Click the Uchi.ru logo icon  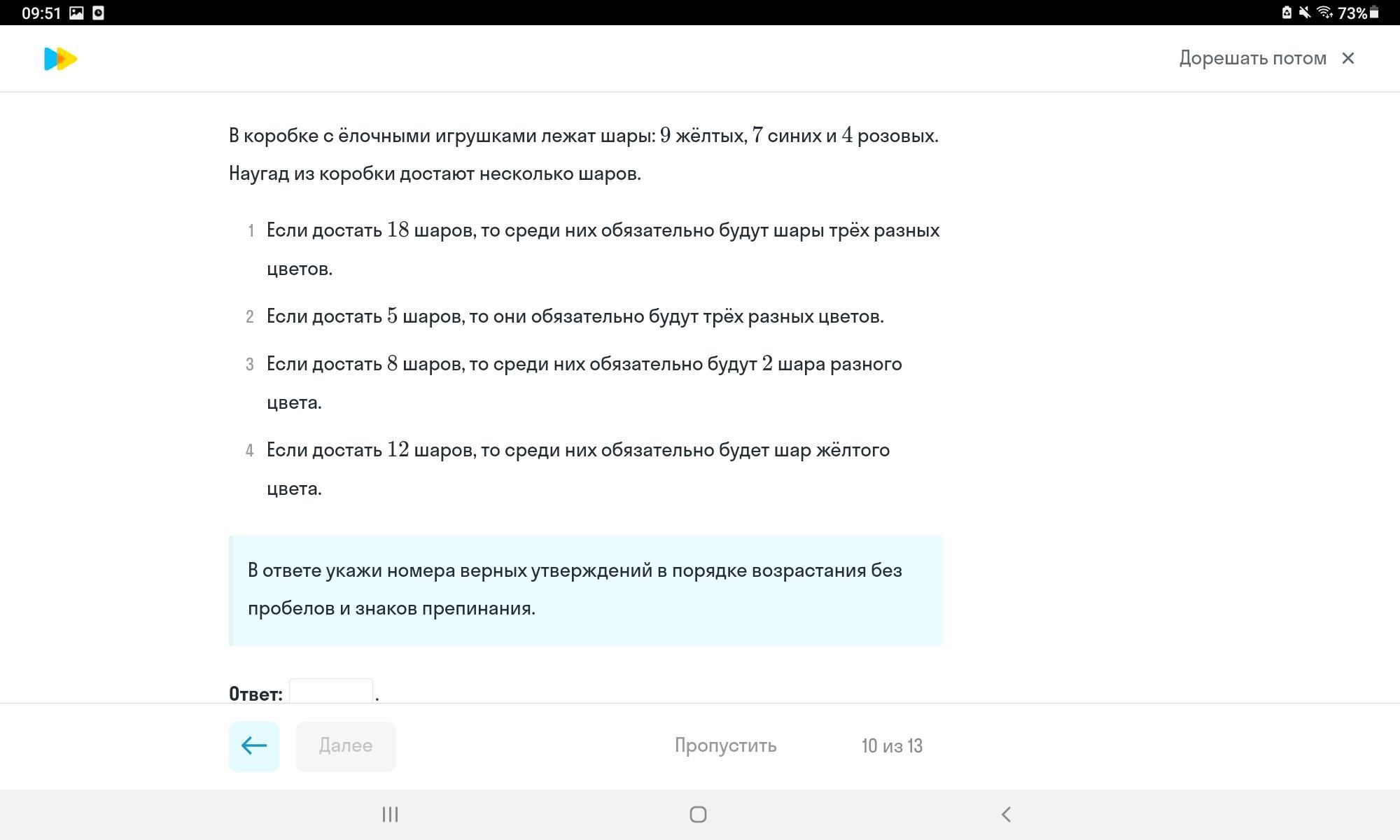coord(60,59)
